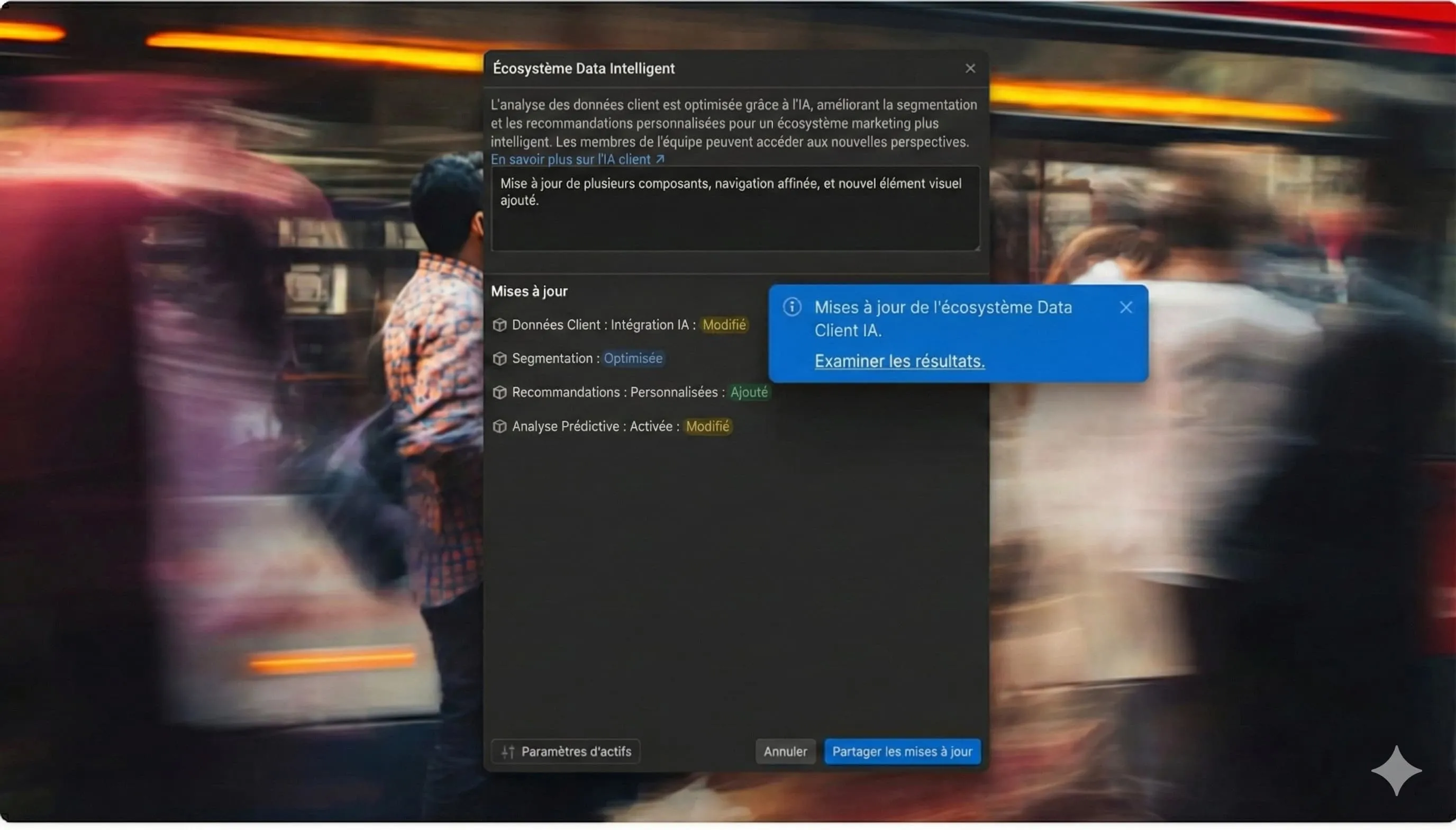Click the sparkle star icon in corner
The height and width of the screenshot is (830, 1456).
(1396, 770)
